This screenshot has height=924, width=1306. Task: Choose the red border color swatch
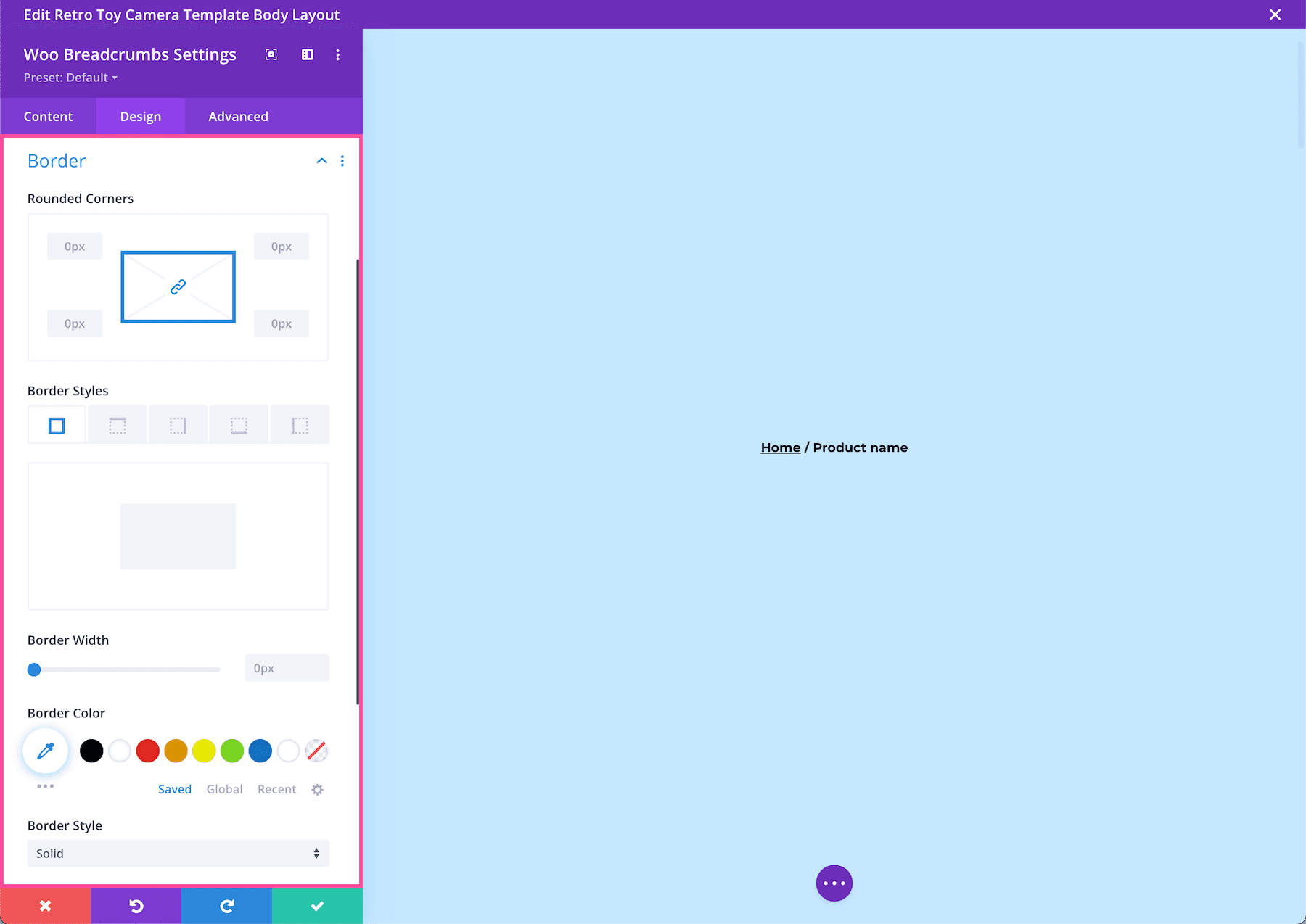click(x=147, y=751)
